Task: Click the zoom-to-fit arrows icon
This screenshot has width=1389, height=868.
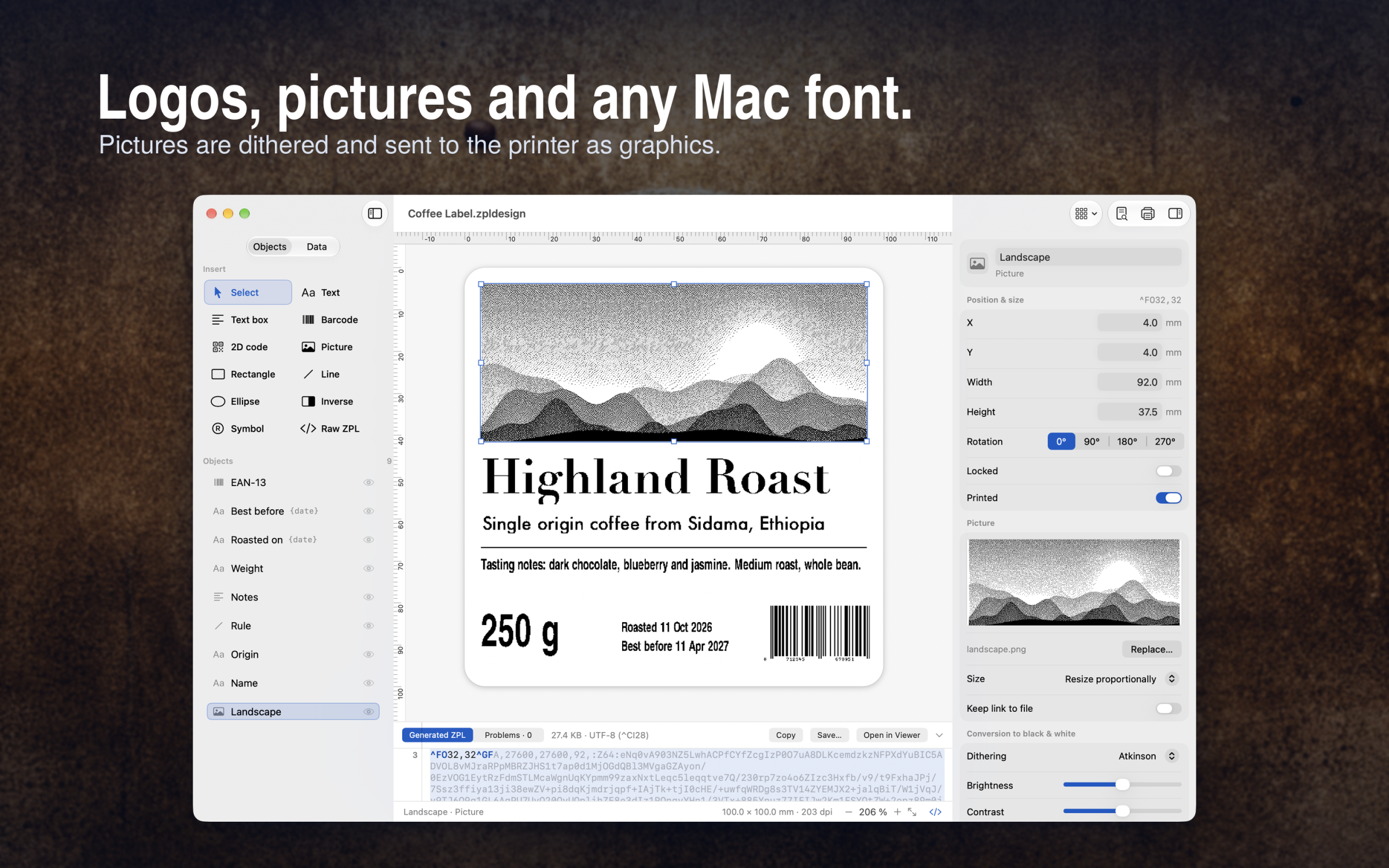Action: (x=913, y=812)
